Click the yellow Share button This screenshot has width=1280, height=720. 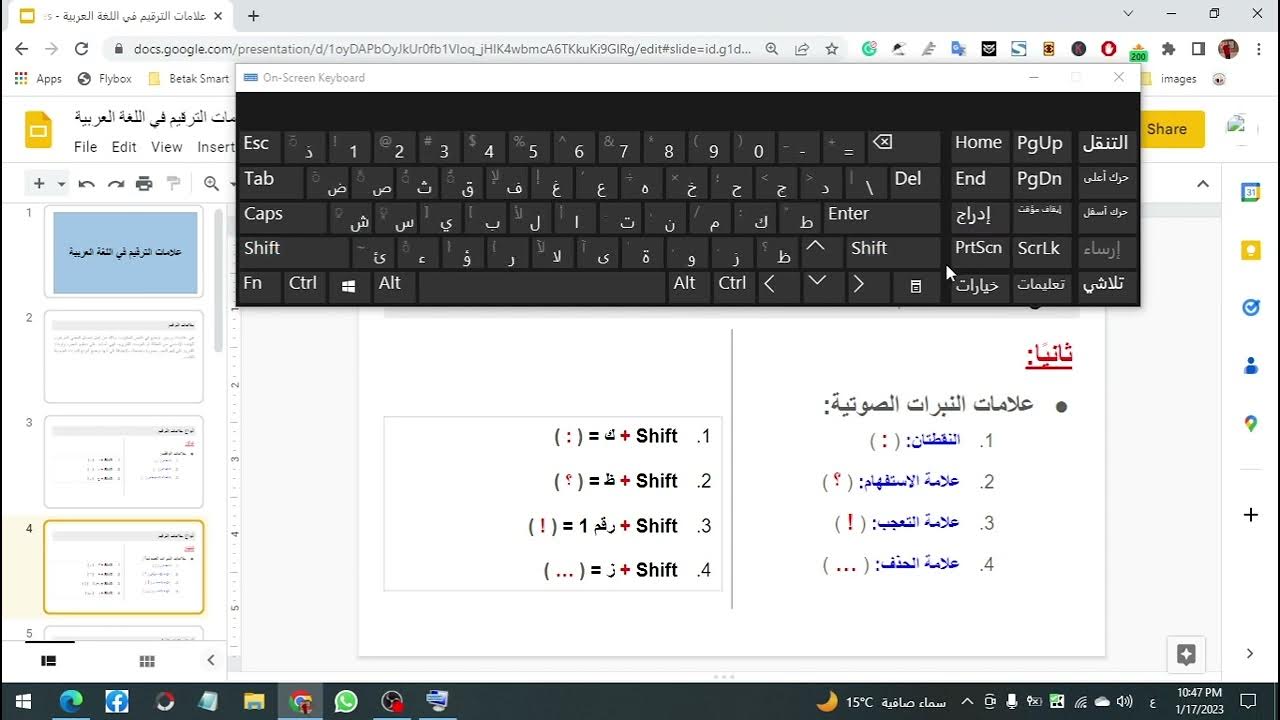tap(1172, 129)
